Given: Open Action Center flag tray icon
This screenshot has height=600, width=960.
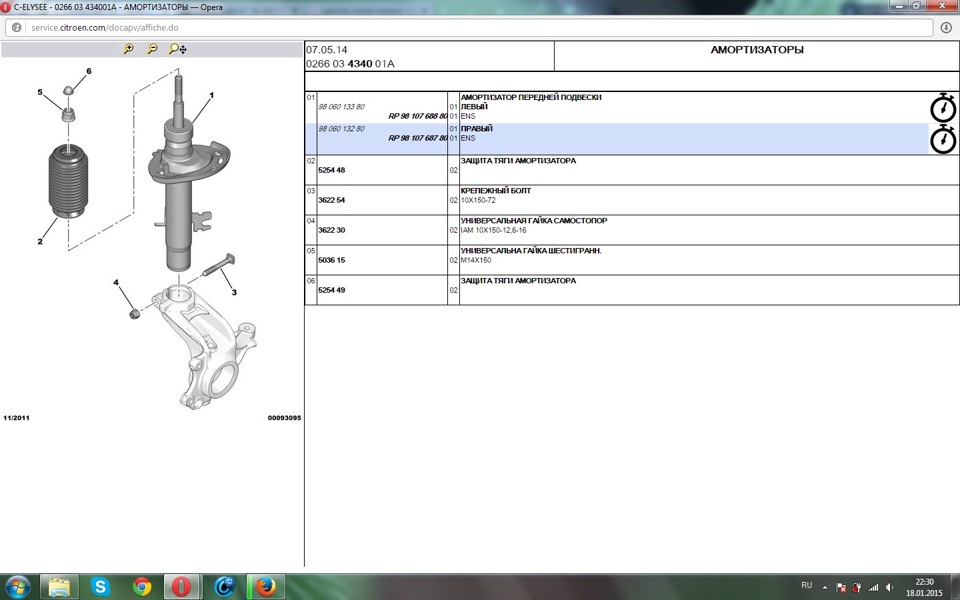Looking at the screenshot, I should [x=841, y=587].
